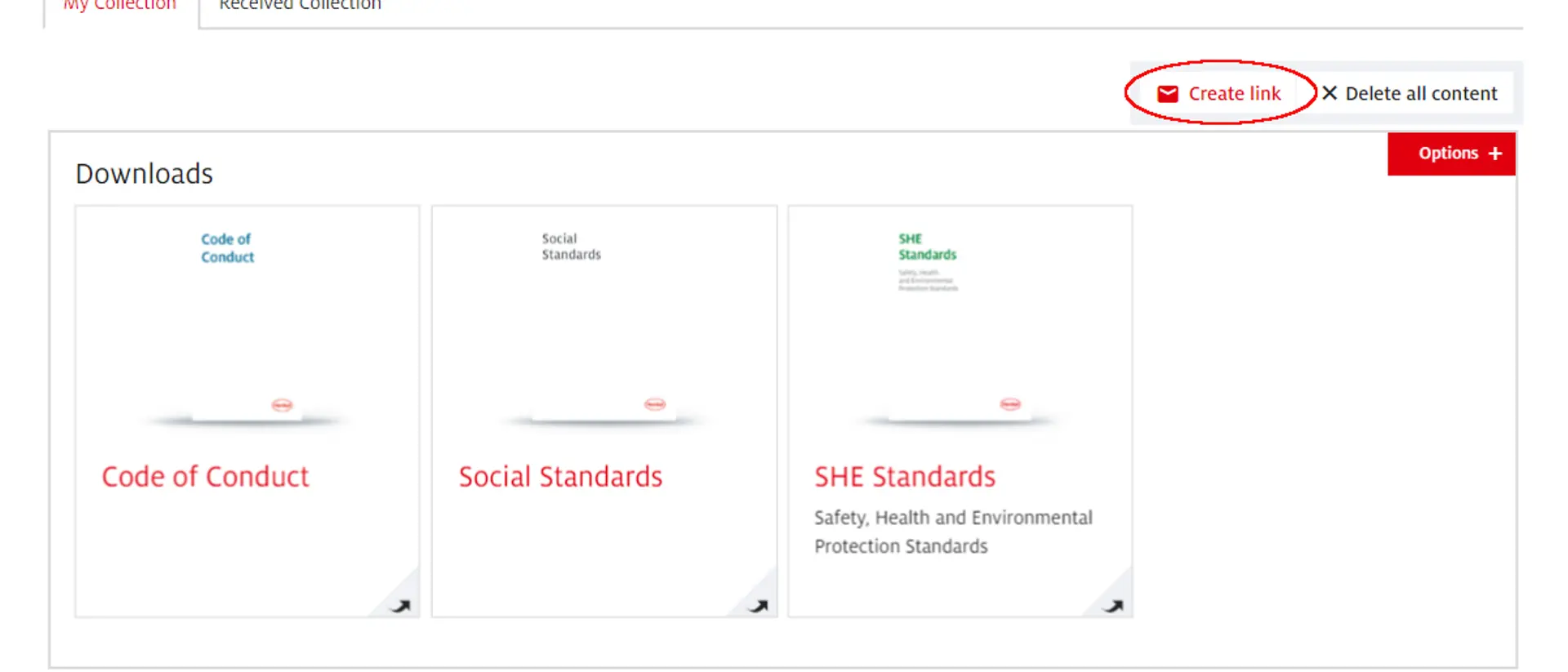Viewport: 1568px width, 672px height.
Task: Open the Code of Conduct title link
Action: pyautogui.click(x=205, y=476)
